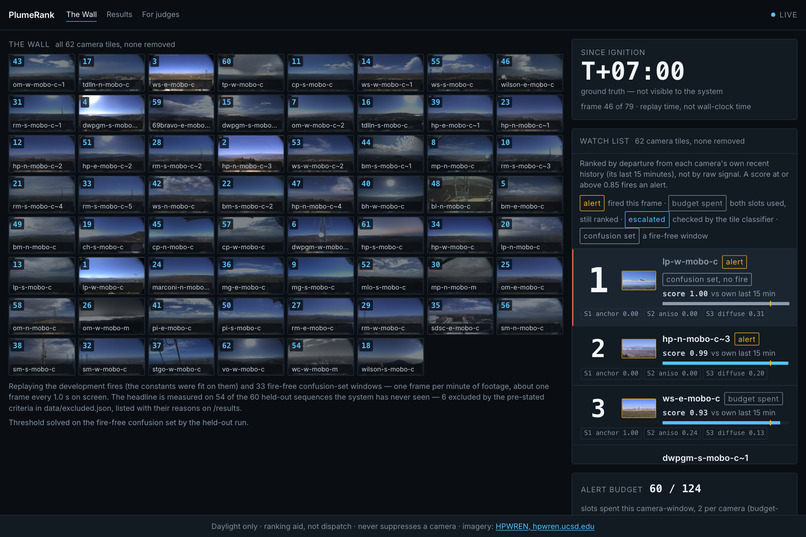The image size is (806, 537).
Task: Open the Results tab
Action: pyautogui.click(x=119, y=14)
